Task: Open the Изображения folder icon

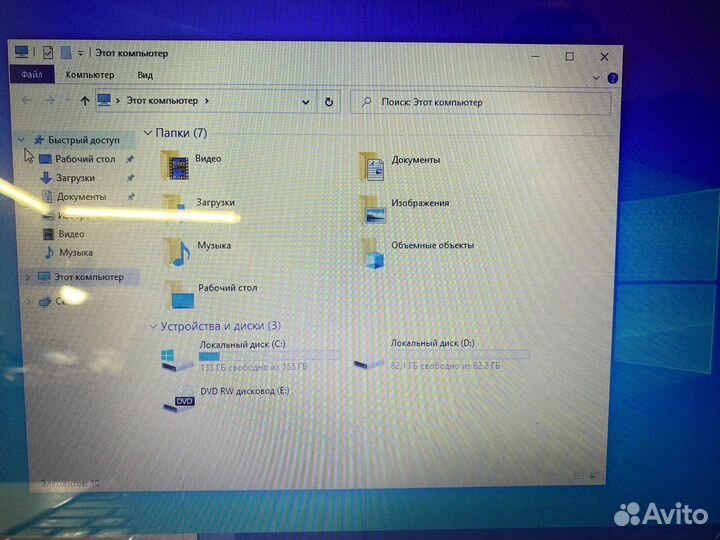Action: point(373,210)
